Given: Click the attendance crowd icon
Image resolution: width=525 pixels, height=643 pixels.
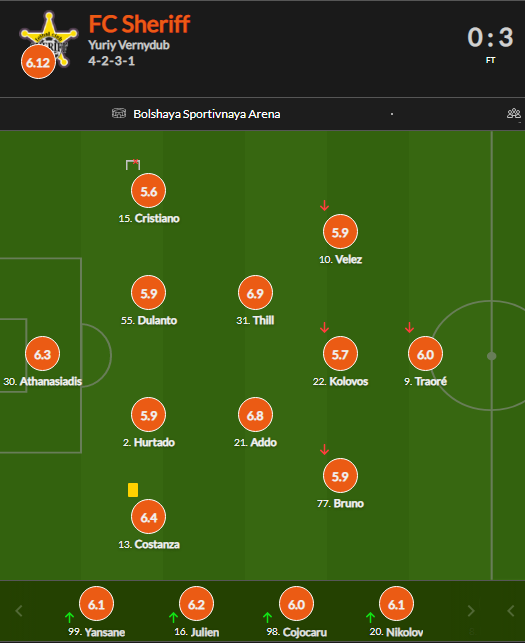Looking at the screenshot, I should click(x=514, y=113).
